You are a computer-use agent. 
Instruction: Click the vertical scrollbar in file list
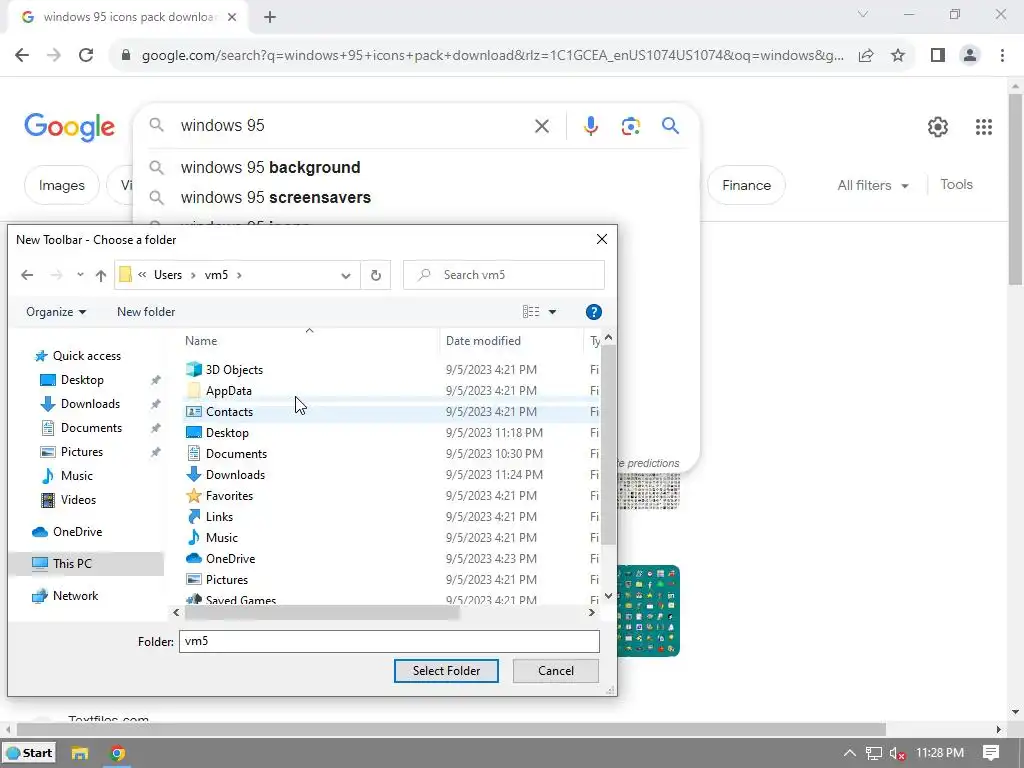point(608,444)
